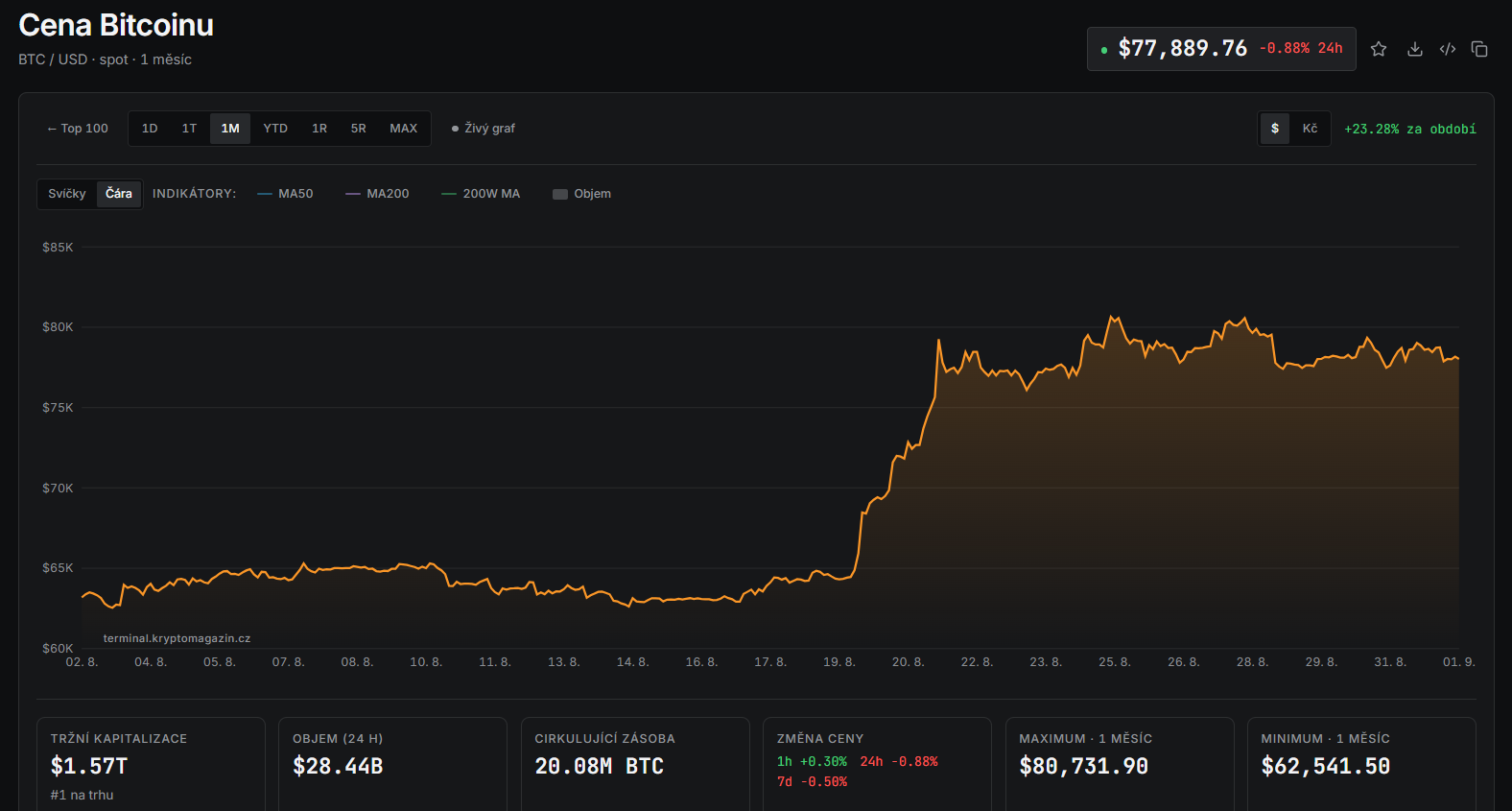Image resolution: width=1512 pixels, height=811 pixels.
Task: Click the 10. 8. date on the chart axis
Action: (x=426, y=662)
